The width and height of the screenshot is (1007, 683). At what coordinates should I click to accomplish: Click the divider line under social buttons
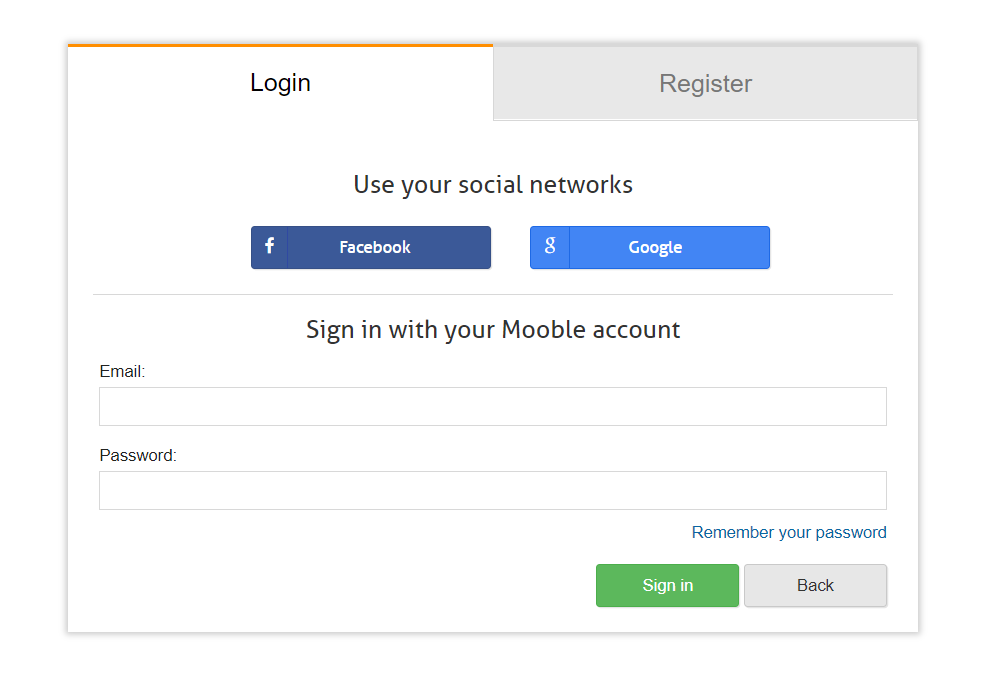pos(493,294)
